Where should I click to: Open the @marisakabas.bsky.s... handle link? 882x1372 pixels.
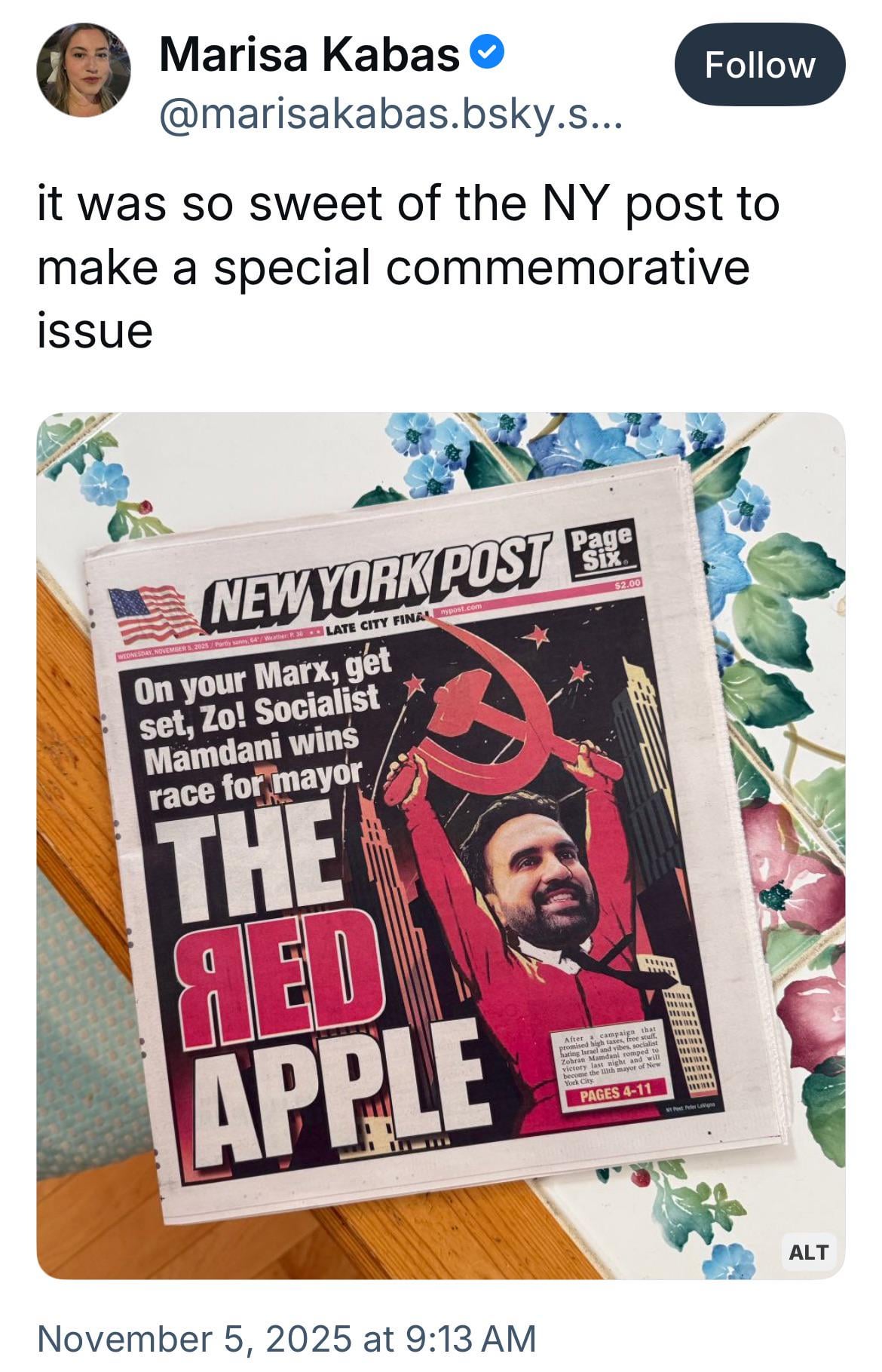390,115
